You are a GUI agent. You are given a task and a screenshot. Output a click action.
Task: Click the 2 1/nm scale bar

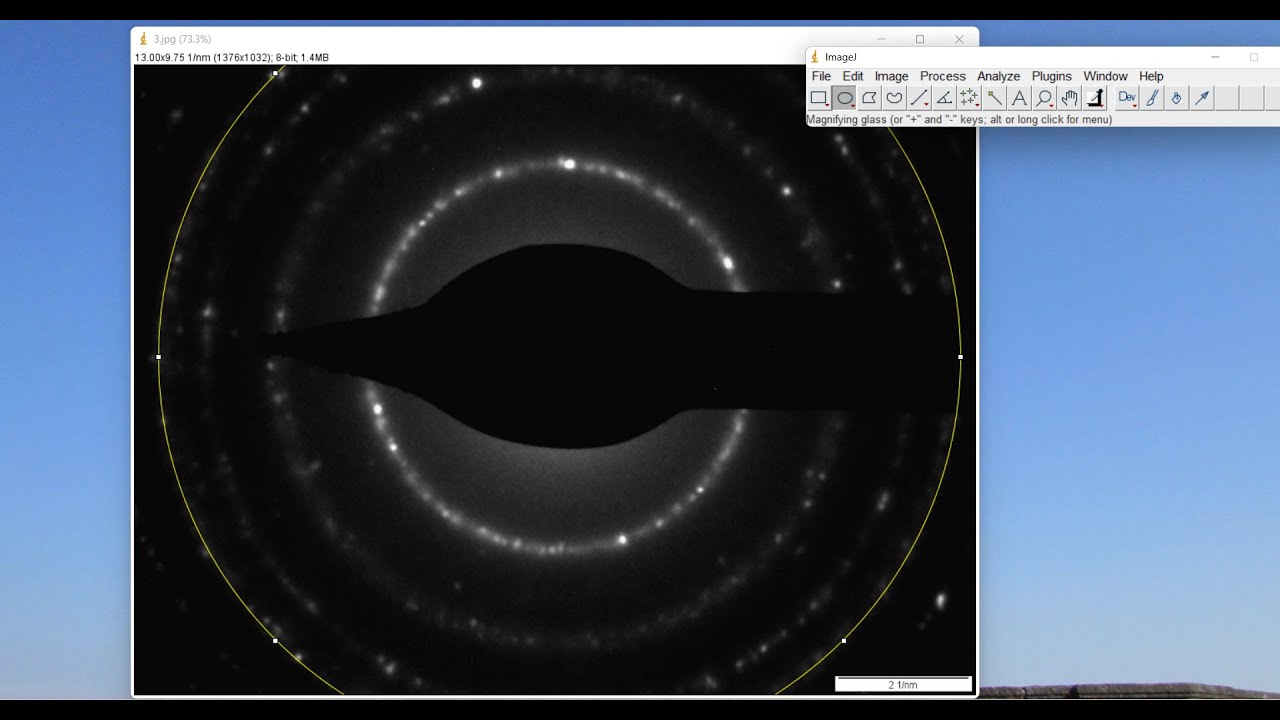903,684
